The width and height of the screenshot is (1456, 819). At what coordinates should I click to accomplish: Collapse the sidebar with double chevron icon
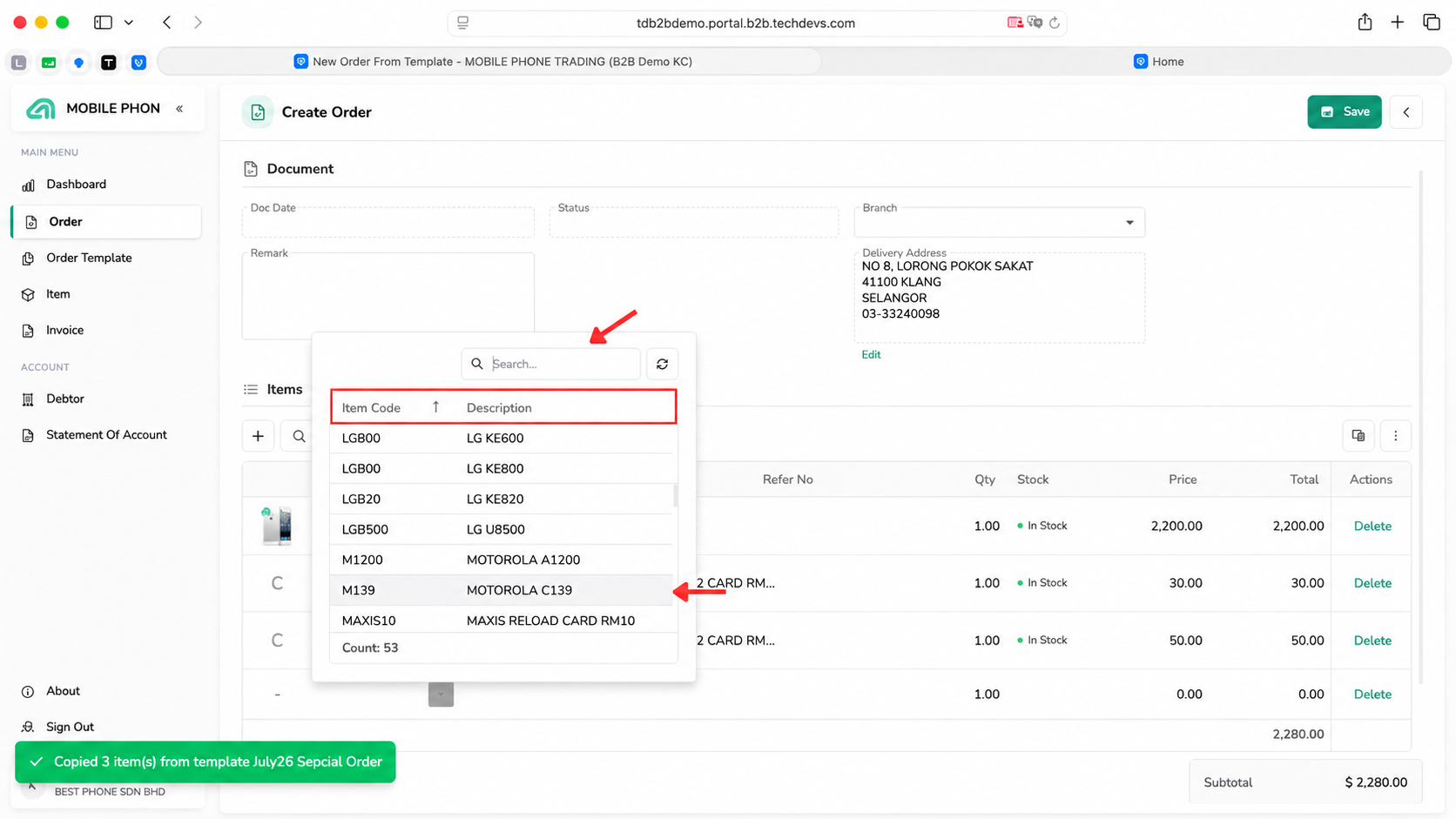coord(179,109)
